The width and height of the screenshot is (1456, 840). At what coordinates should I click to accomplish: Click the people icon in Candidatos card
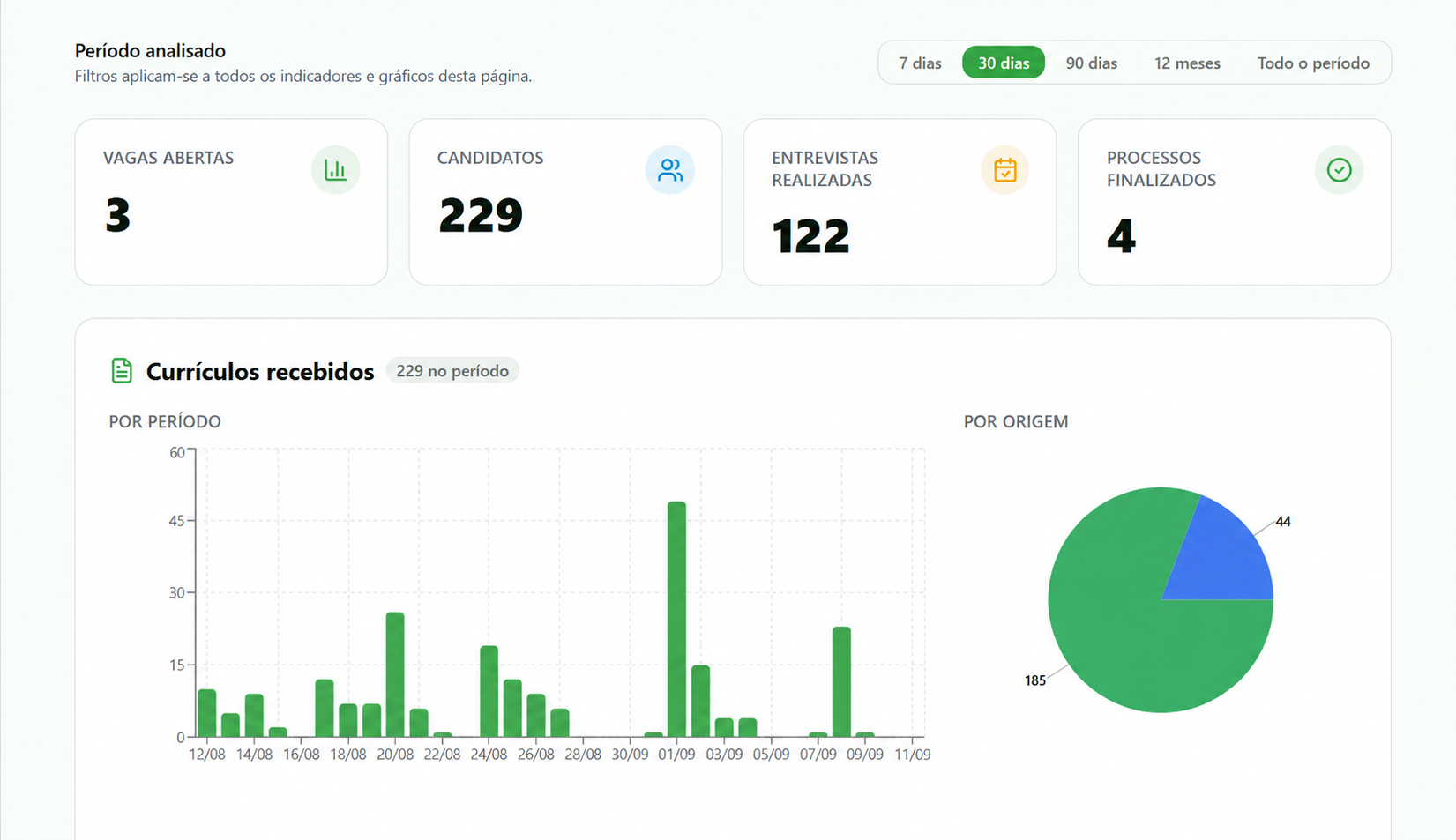coord(670,170)
